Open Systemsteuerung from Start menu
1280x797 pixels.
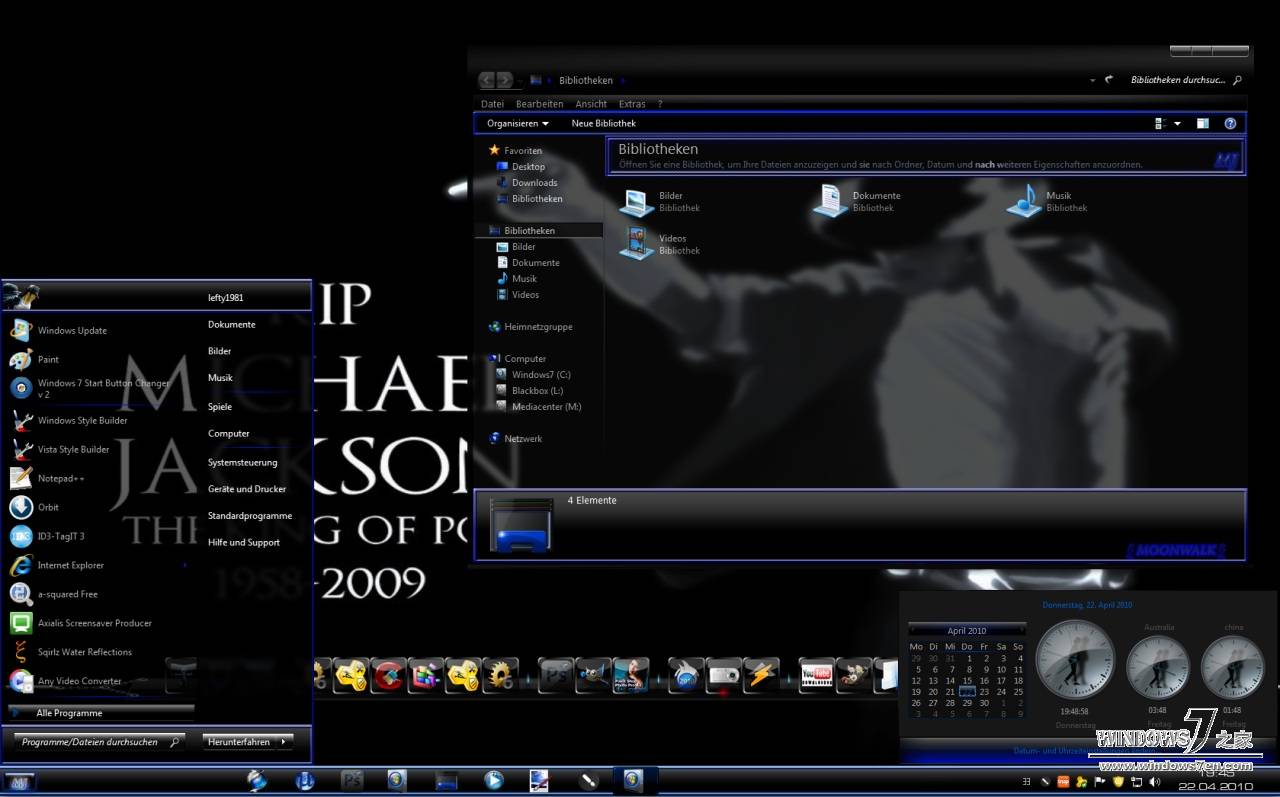[243, 463]
